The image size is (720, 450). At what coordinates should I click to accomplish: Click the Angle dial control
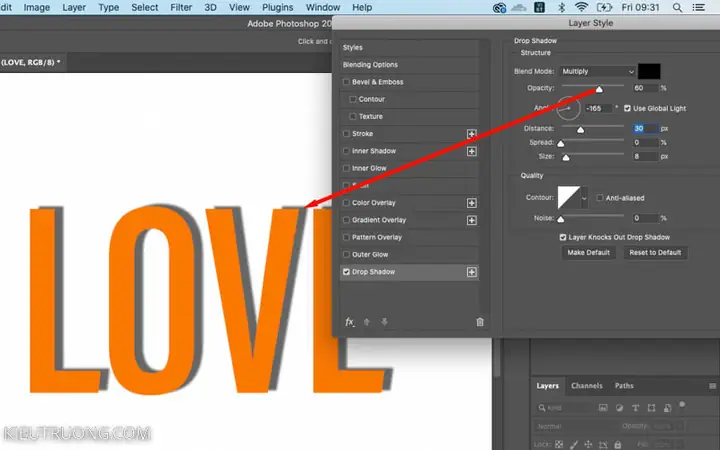pos(568,108)
